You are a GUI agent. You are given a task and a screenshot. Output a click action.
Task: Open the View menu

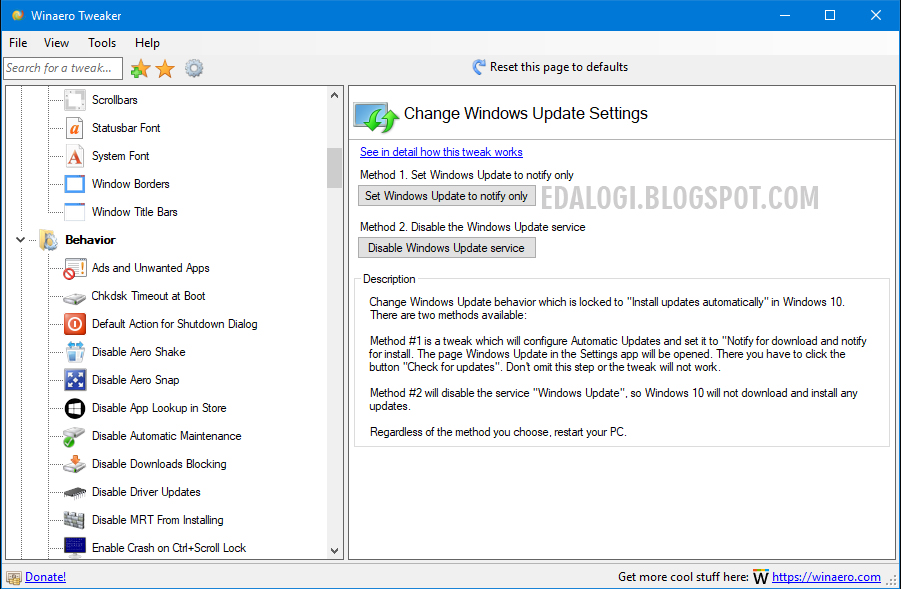point(56,43)
